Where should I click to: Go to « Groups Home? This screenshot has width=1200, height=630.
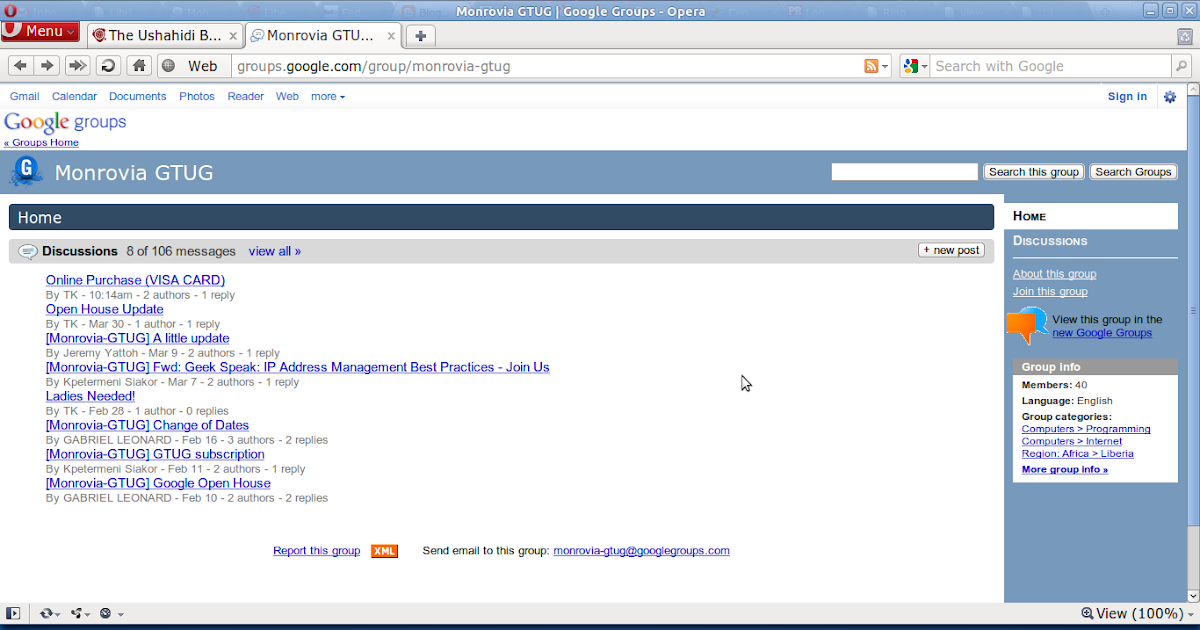click(x=41, y=143)
